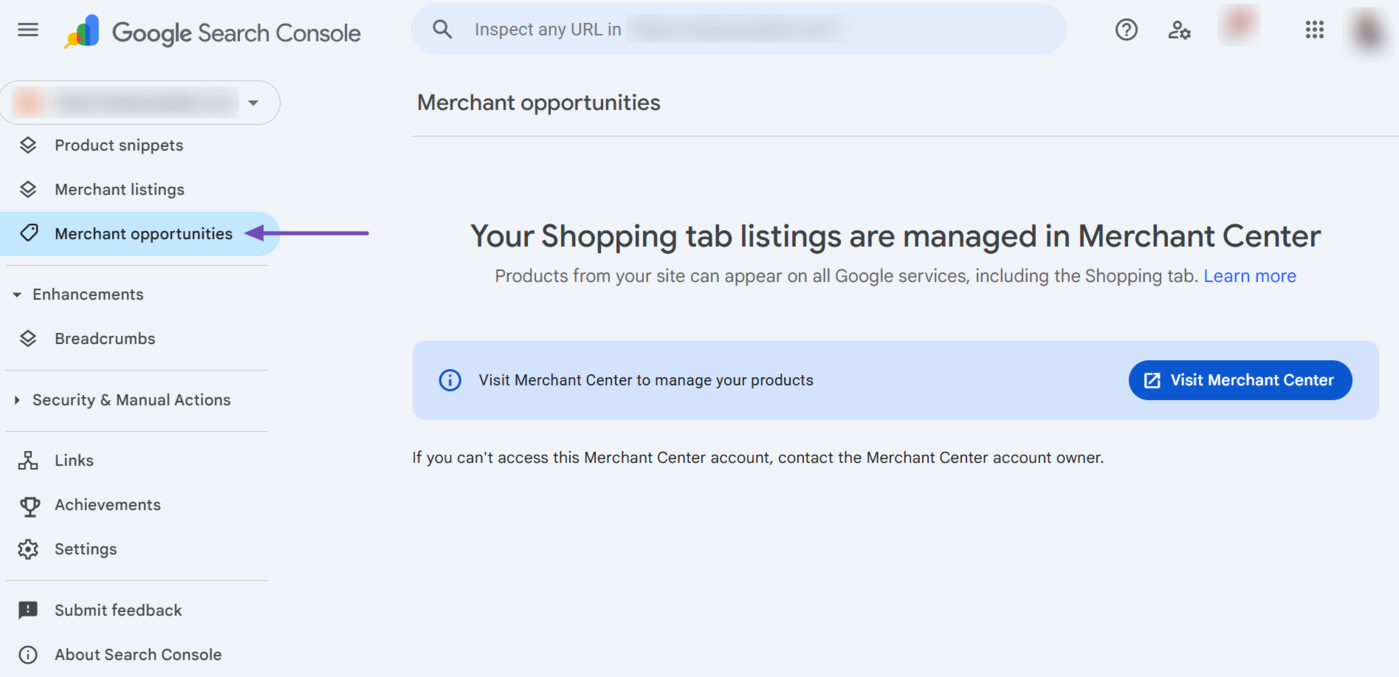1399x677 pixels.
Task: Click the info icon in the banner
Action: click(x=449, y=380)
